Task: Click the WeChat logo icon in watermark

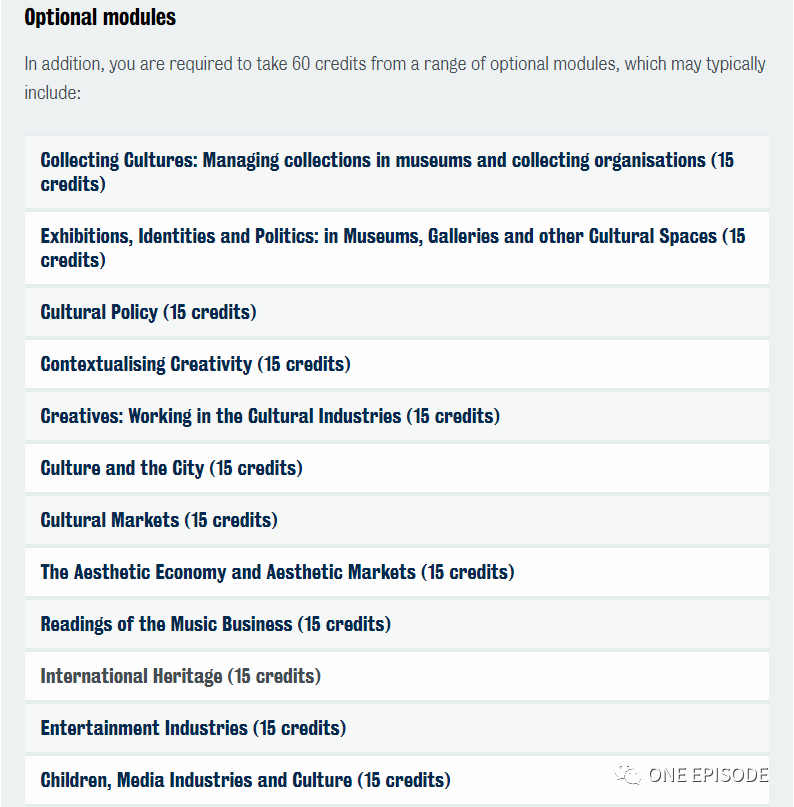Action: pos(629,775)
